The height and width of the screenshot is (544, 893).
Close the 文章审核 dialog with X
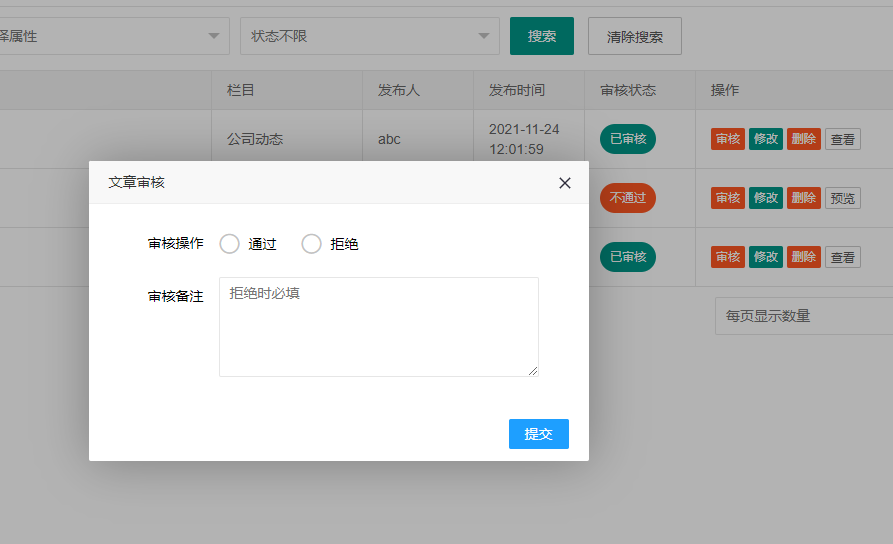point(565,183)
